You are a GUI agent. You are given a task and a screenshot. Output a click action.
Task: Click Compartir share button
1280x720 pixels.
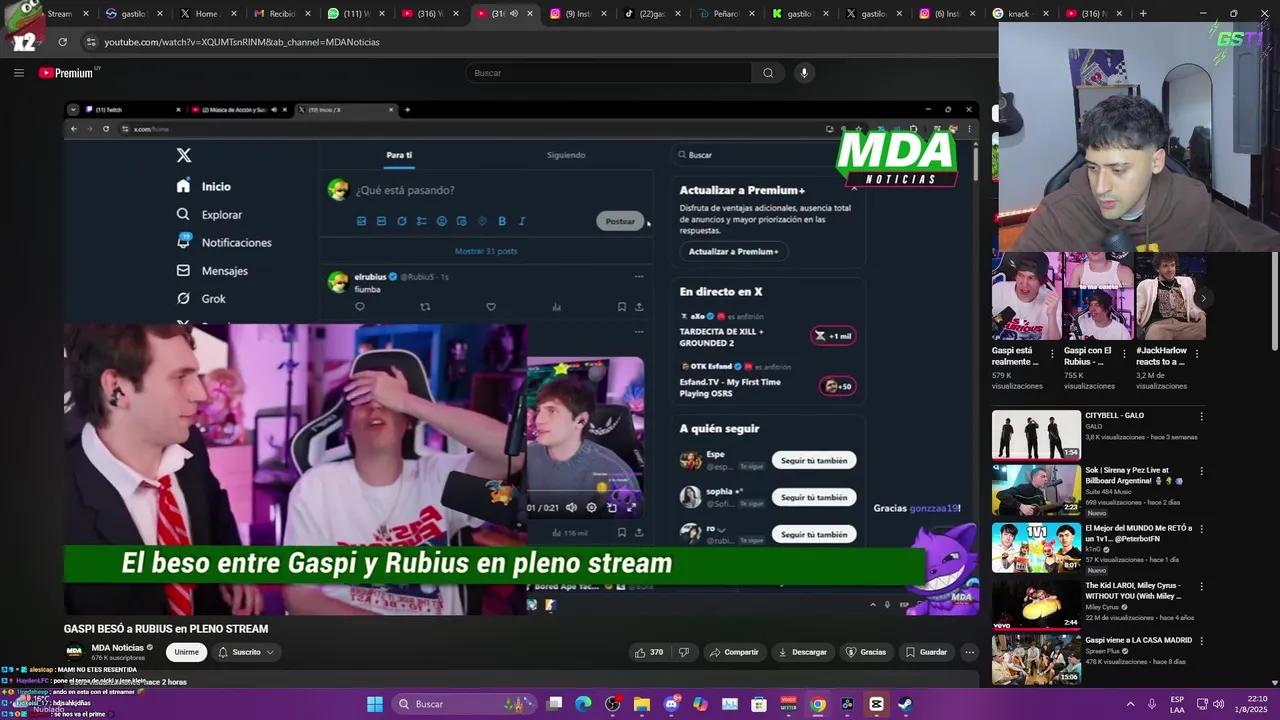[733, 652]
